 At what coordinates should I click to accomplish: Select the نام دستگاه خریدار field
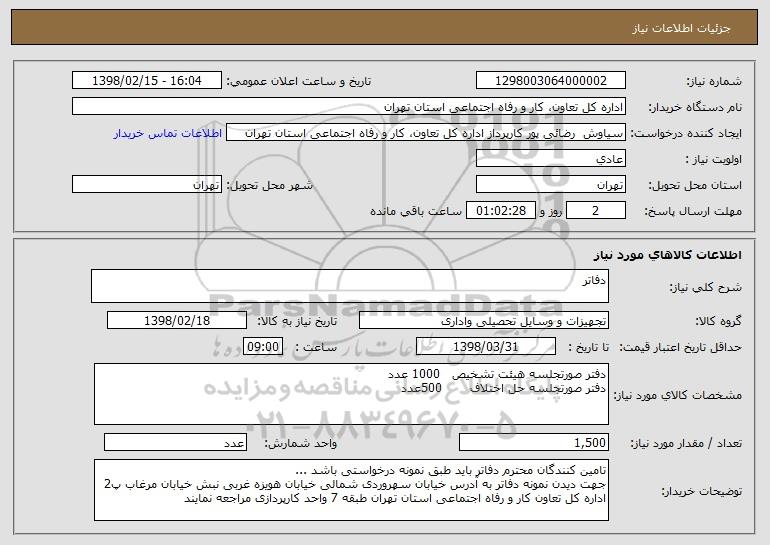coord(349,107)
